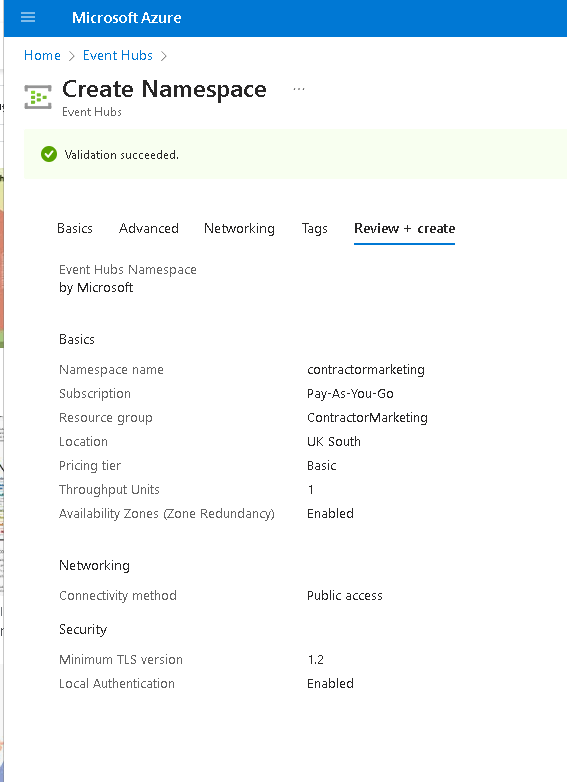The image size is (567, 782).
Task: Open the hamburger portal menu
Action: [28, 17]
